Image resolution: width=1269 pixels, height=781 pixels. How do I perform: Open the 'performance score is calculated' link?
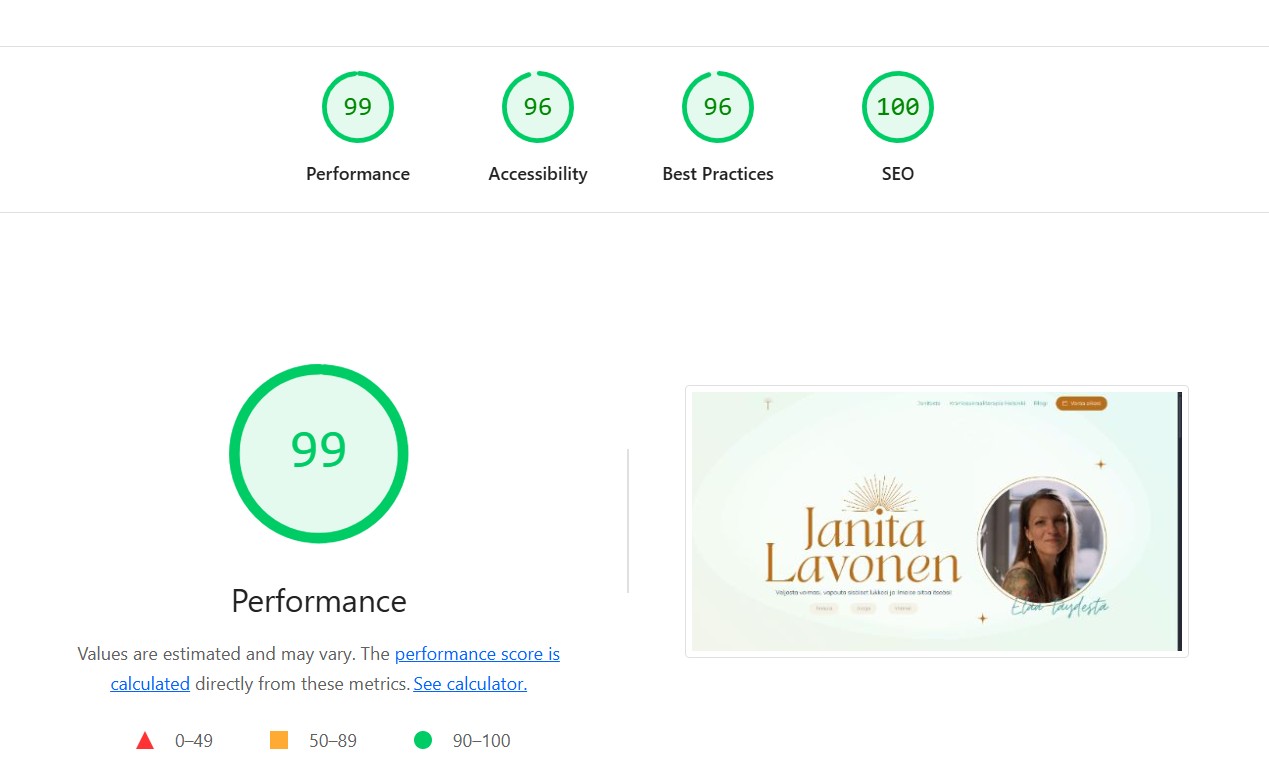pos(477,654)
